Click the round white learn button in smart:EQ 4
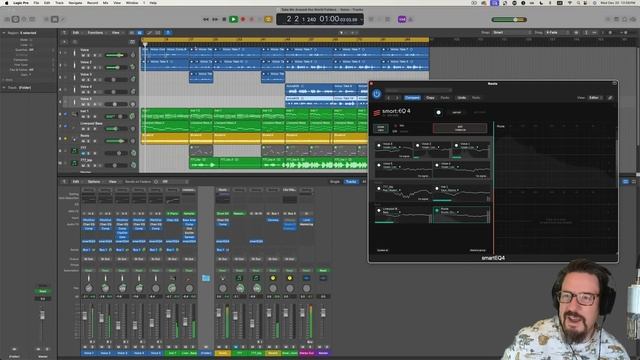 [438, 112]
